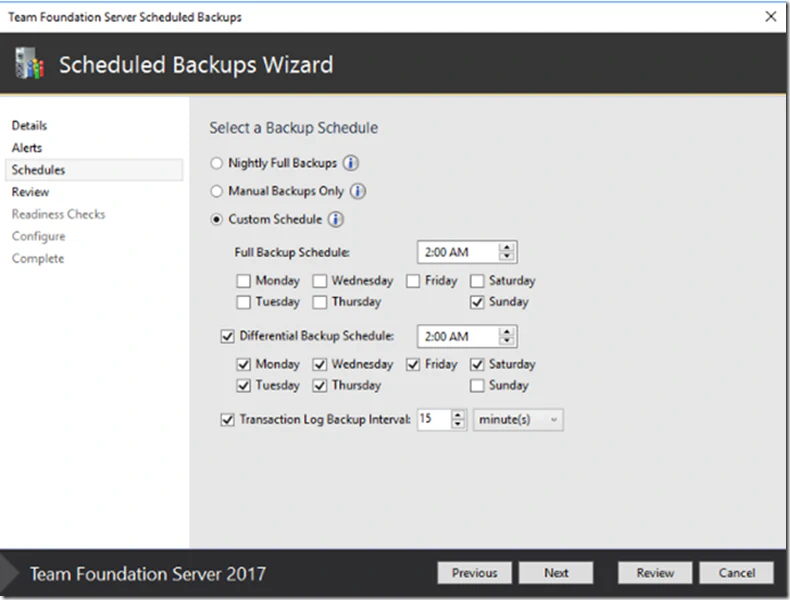The height and width of the screenshot is (600, 790).
Task: Adjust Differential Backup time spinner
Action: click(507, 337)
